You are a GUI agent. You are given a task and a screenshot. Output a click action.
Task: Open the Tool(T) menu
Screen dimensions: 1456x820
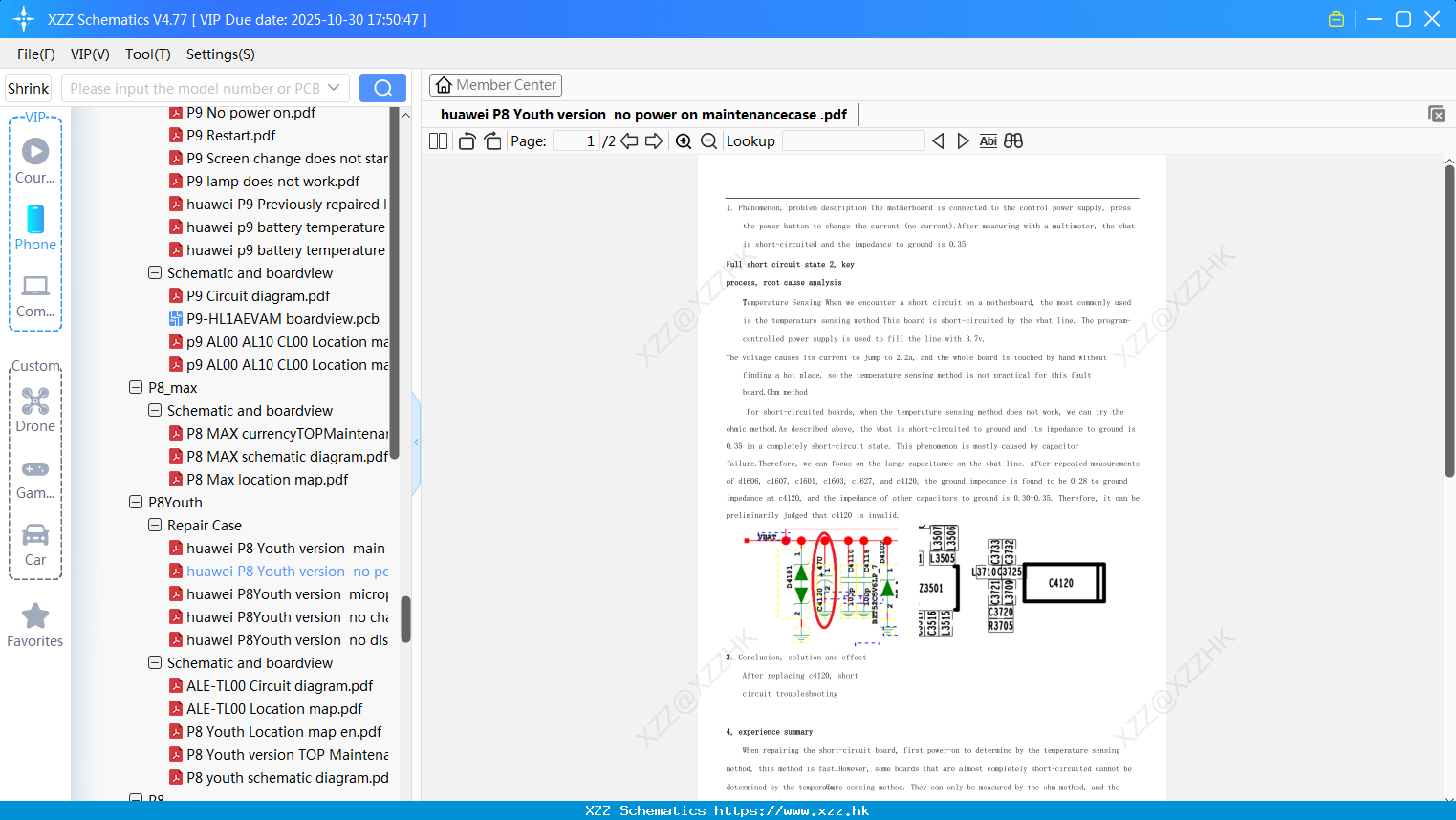[x=148, y=54]
